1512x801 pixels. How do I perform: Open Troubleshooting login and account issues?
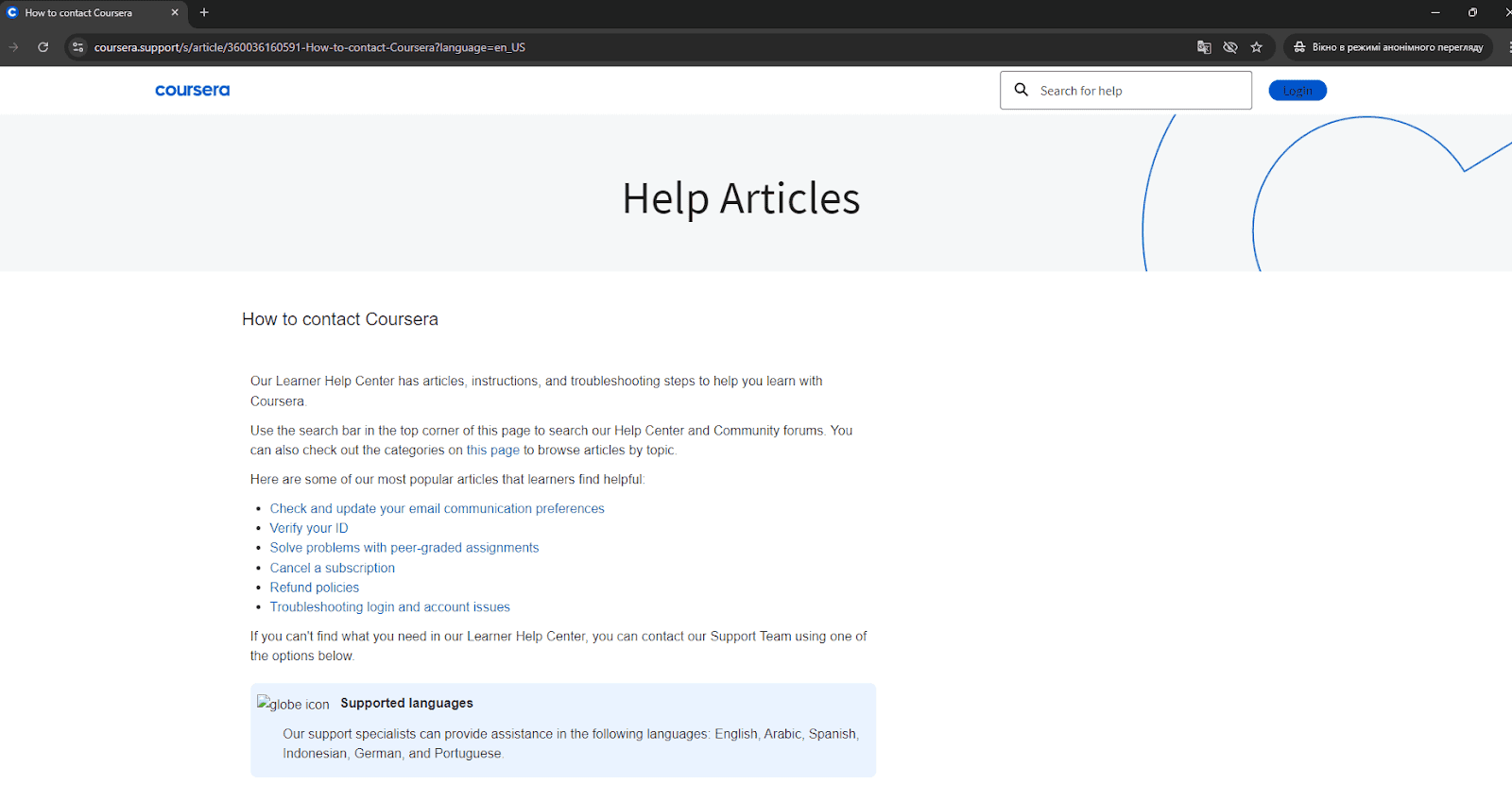390,607
